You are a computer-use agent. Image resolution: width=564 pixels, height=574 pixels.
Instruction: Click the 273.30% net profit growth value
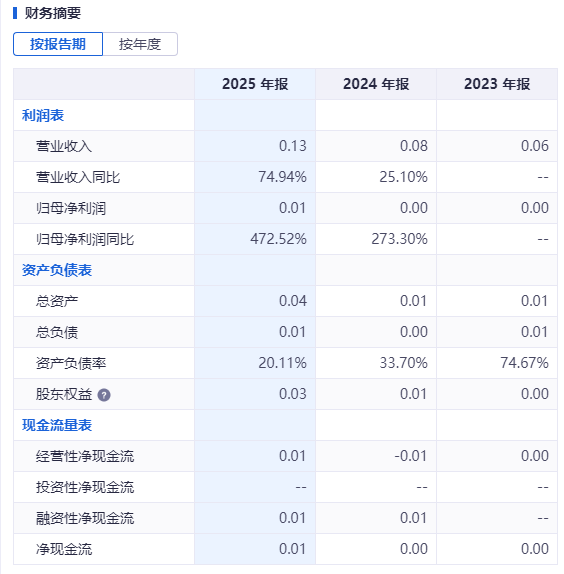[x=399, y=239]
